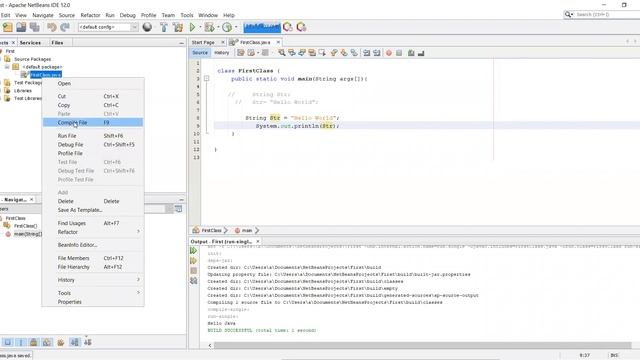Close the FirstClass.java editor tab

click(x=278, y=42)
